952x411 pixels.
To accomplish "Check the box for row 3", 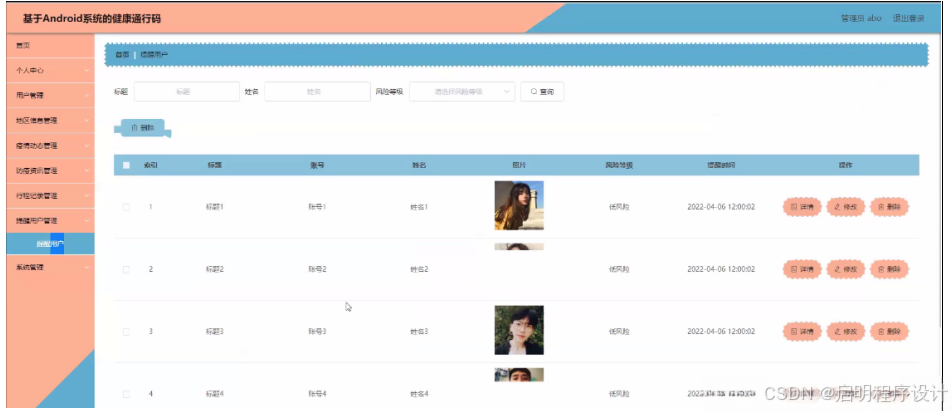I will (126, 331).
